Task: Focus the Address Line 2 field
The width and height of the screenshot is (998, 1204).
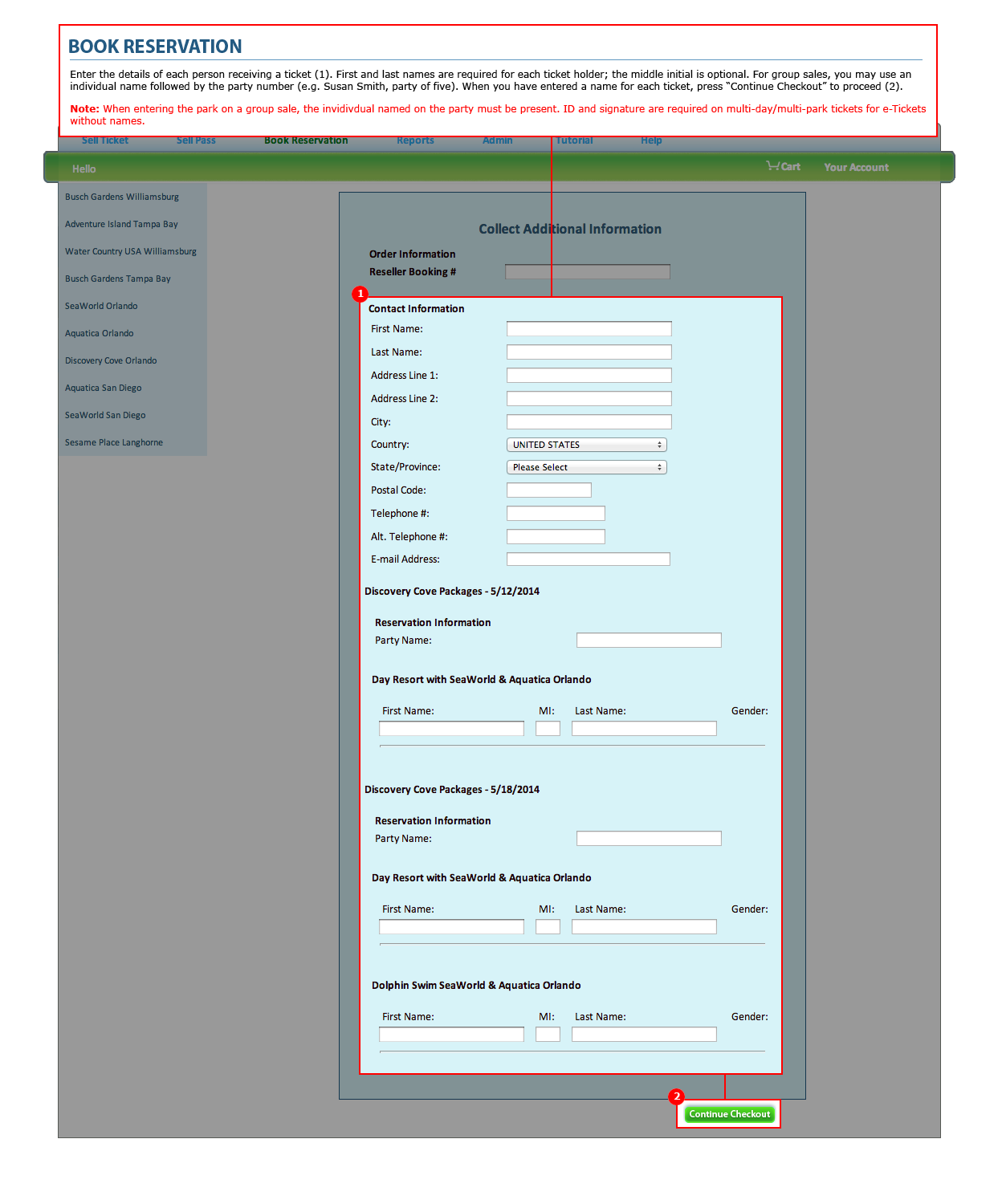Action: coord(589,399)
